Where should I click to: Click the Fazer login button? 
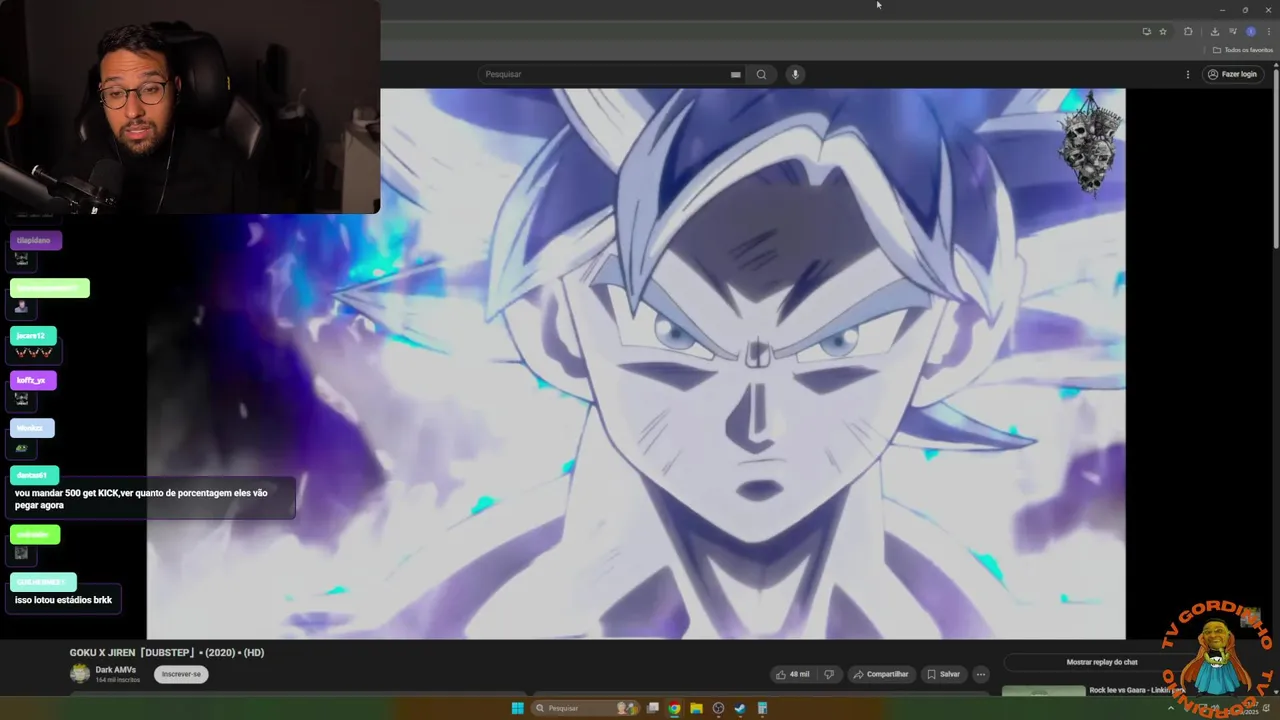click(1231, 74)
